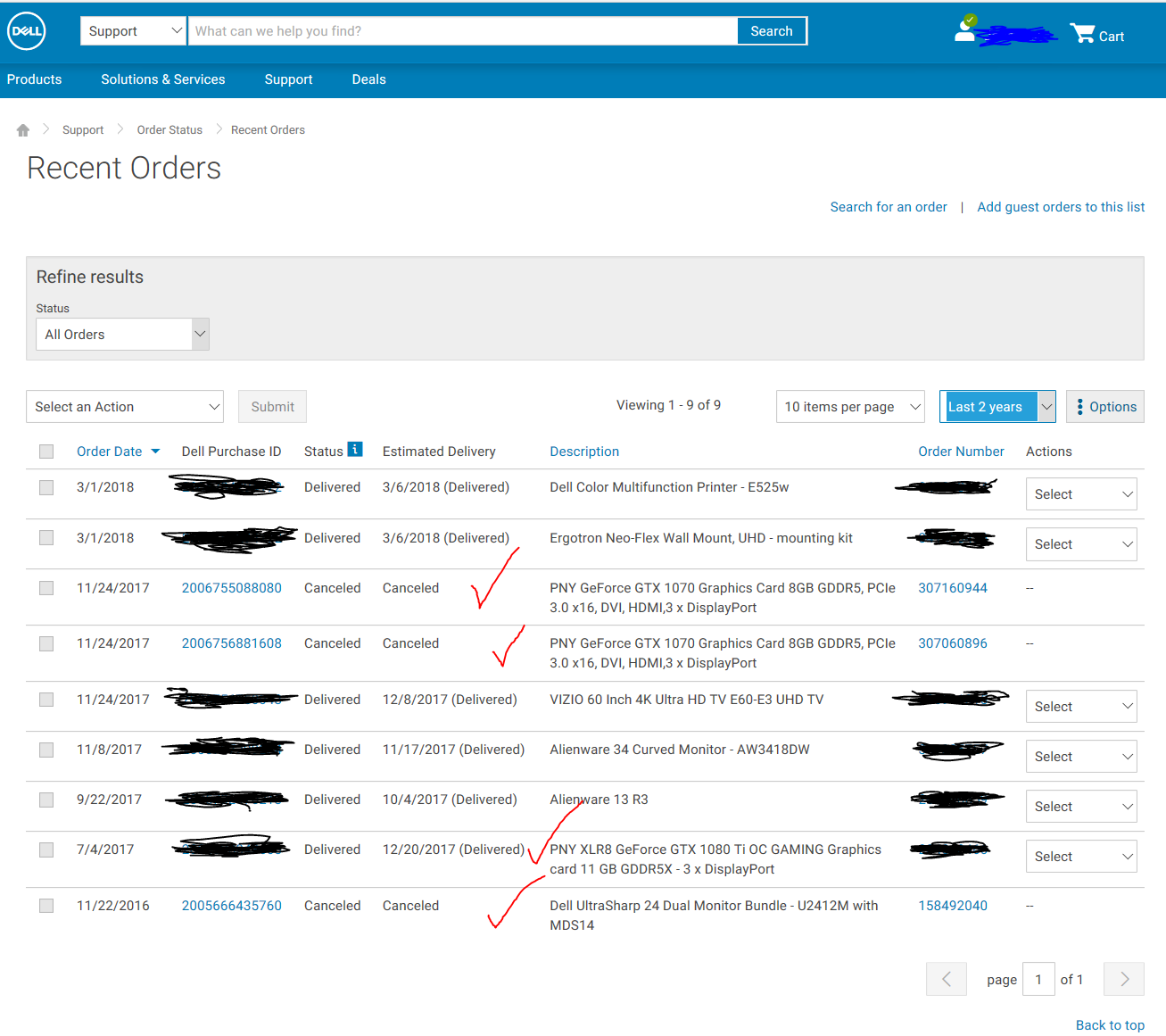1166x1036 pixels.
Task: Click the user account profile icon
Action: [965, 29]
